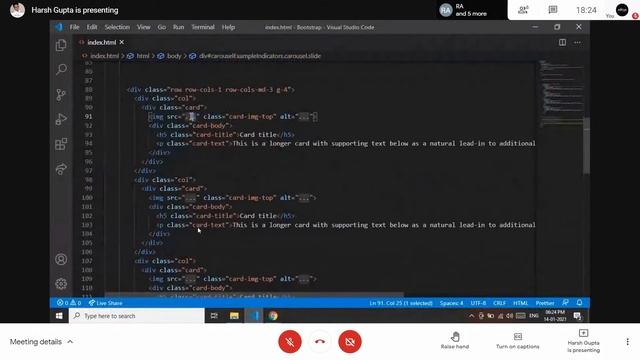Open the Help menu
This screenshot has width=640, height=360.
(x=228, y=27)
